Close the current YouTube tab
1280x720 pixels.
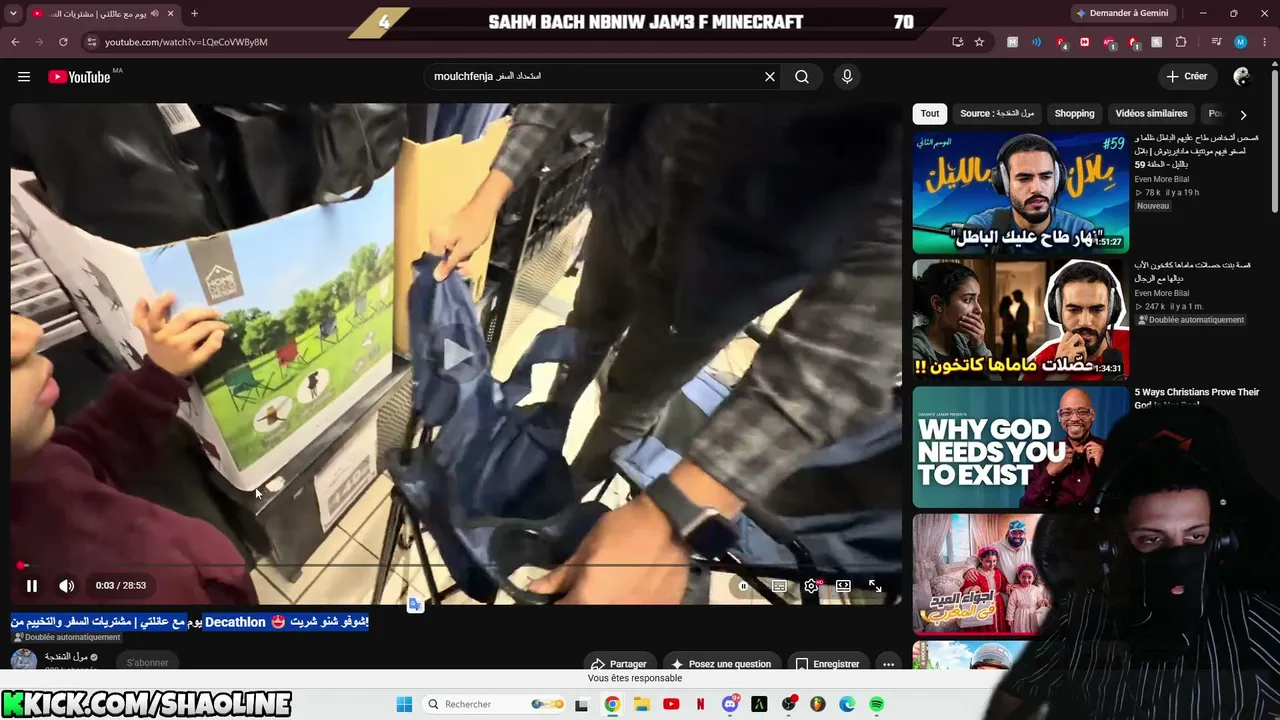[171, 13]
